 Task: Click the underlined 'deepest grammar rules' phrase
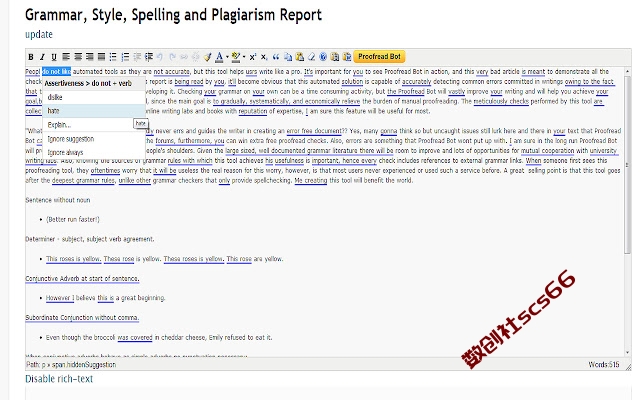coord(84,180)
